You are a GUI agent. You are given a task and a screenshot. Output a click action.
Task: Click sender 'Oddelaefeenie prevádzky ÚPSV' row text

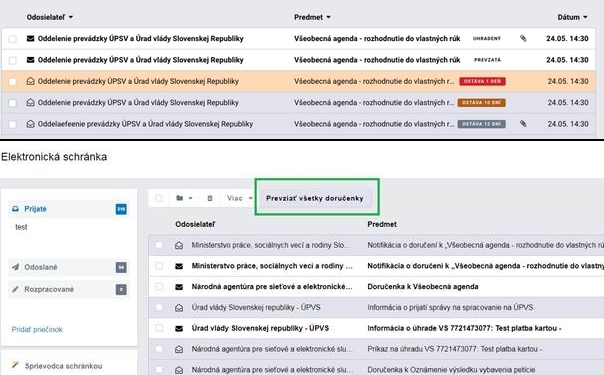coord(145,124)
